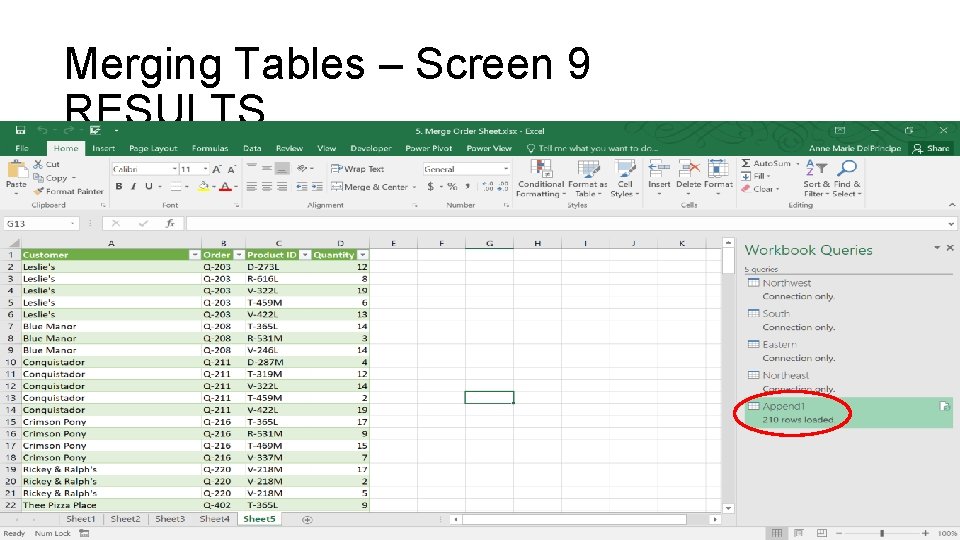
Task: Click Merge & Center button
Action: pos(369,187)
